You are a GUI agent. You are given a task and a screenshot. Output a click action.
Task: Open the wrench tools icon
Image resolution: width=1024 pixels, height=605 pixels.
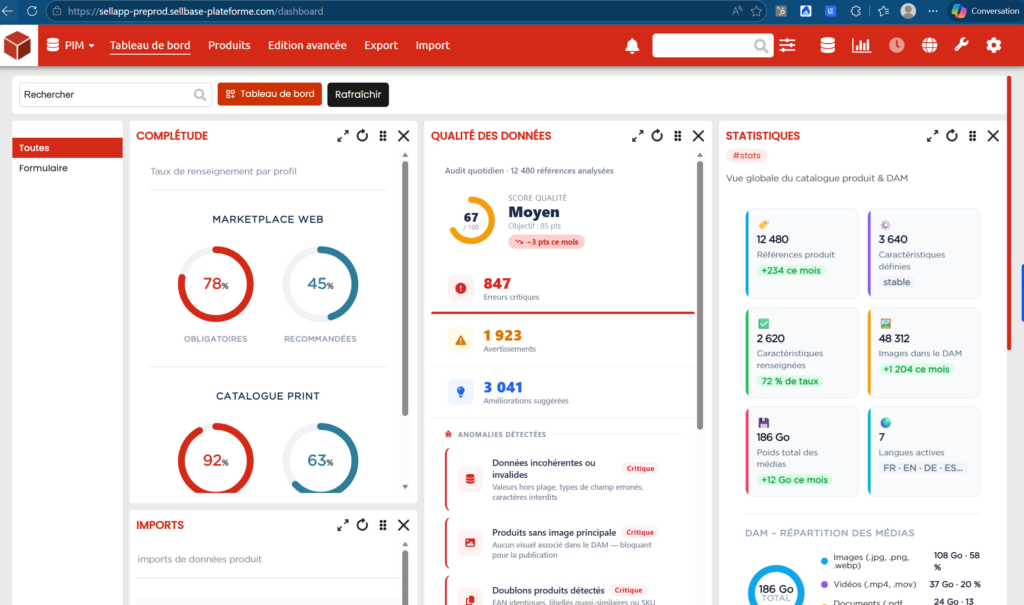[962, 46]
